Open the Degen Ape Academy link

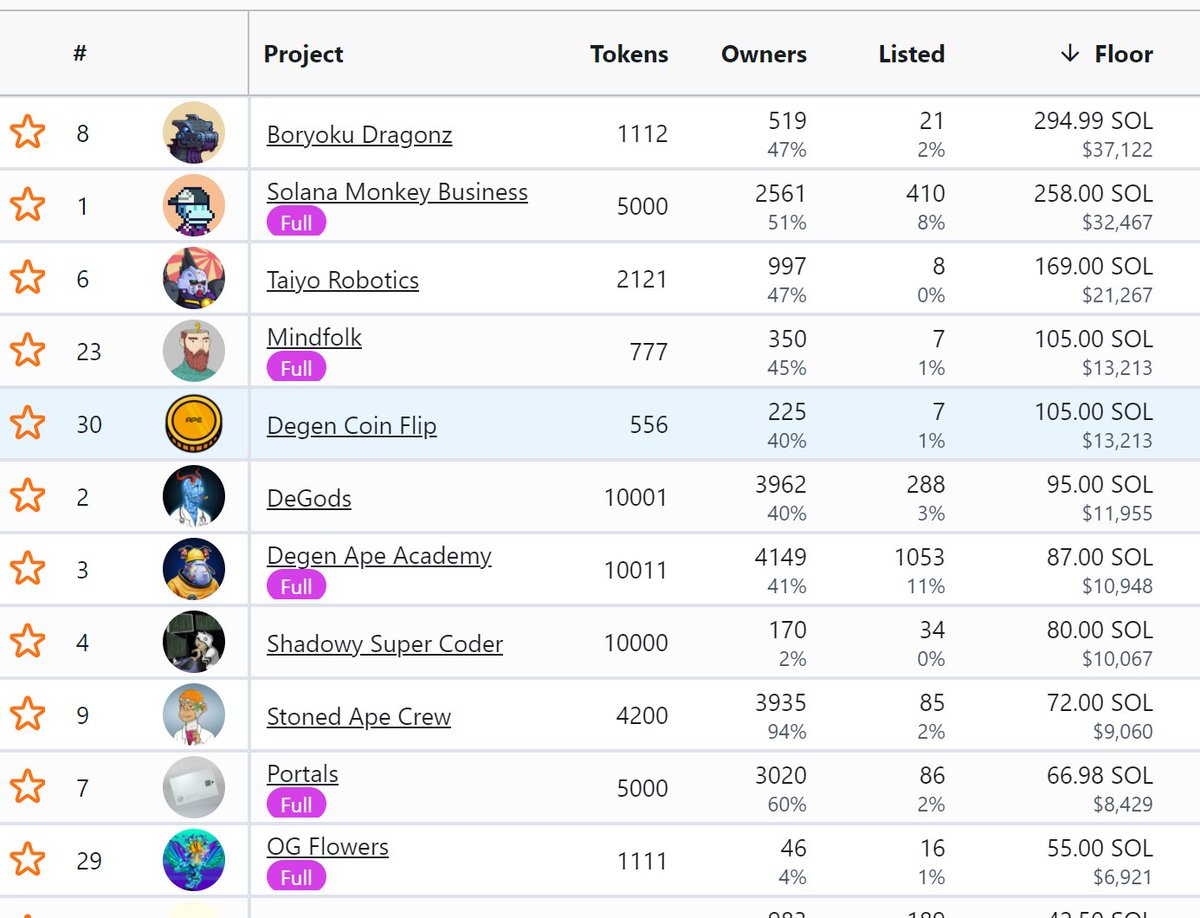pos(379,556)
